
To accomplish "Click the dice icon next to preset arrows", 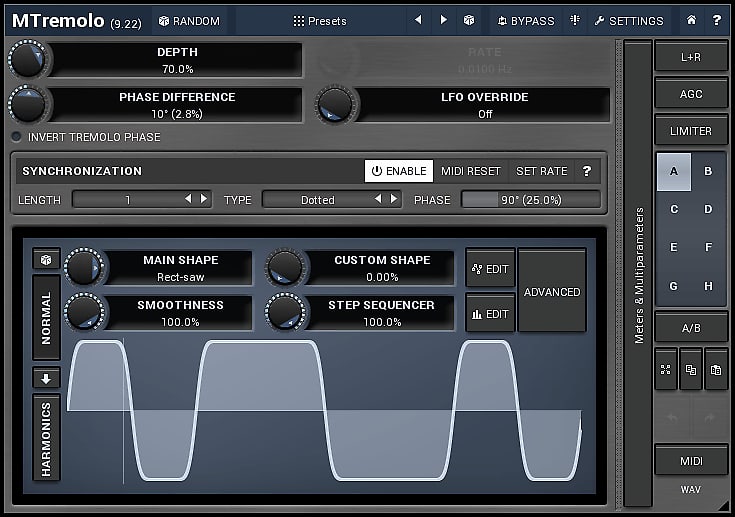I will tap(469, 20).
